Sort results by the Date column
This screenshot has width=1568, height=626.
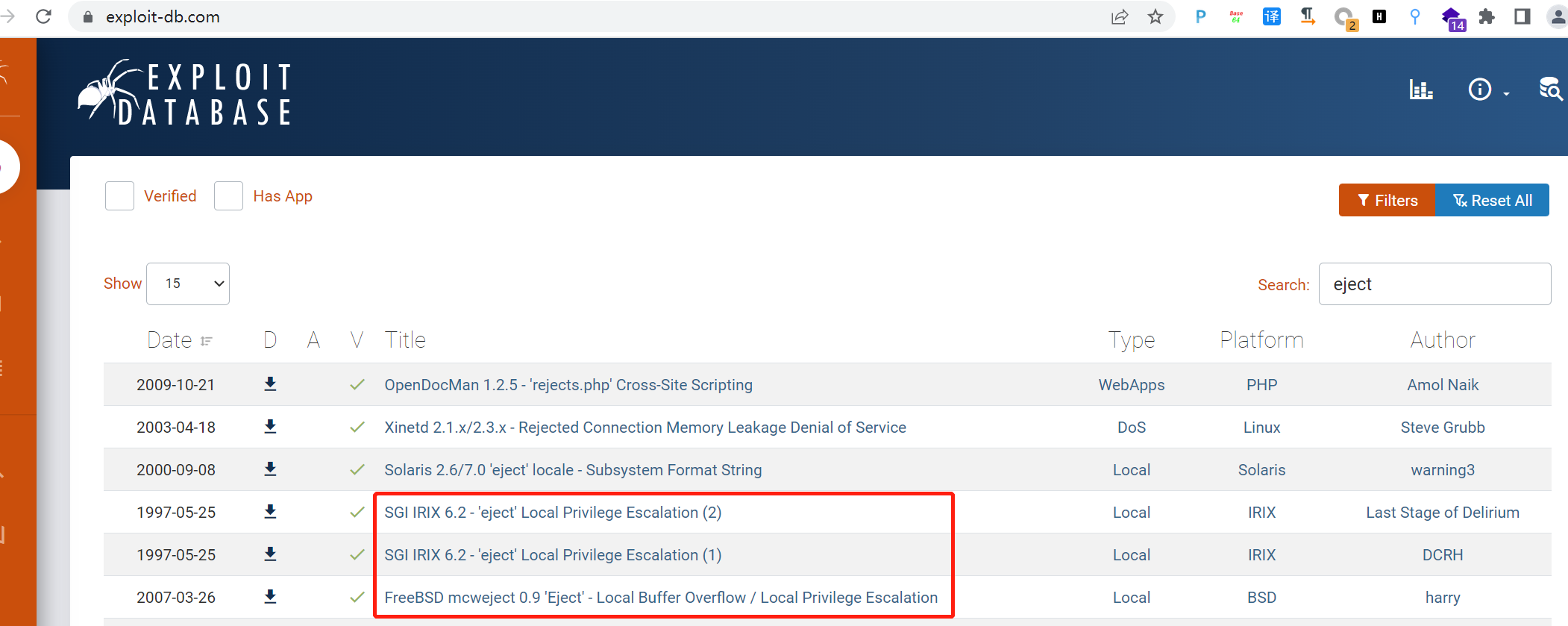tap(179, 340)
